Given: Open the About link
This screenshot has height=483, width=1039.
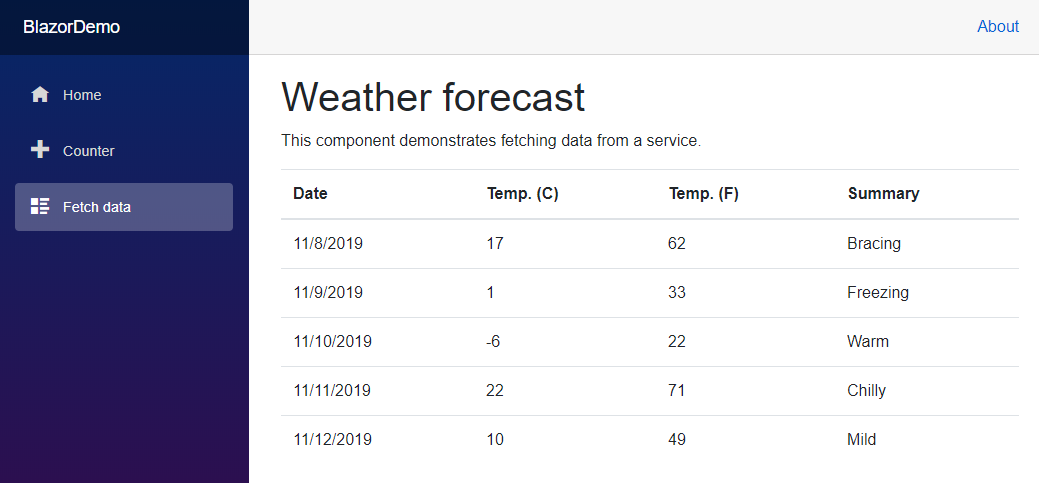Looking at the screenshot, I should click(997, 27).
